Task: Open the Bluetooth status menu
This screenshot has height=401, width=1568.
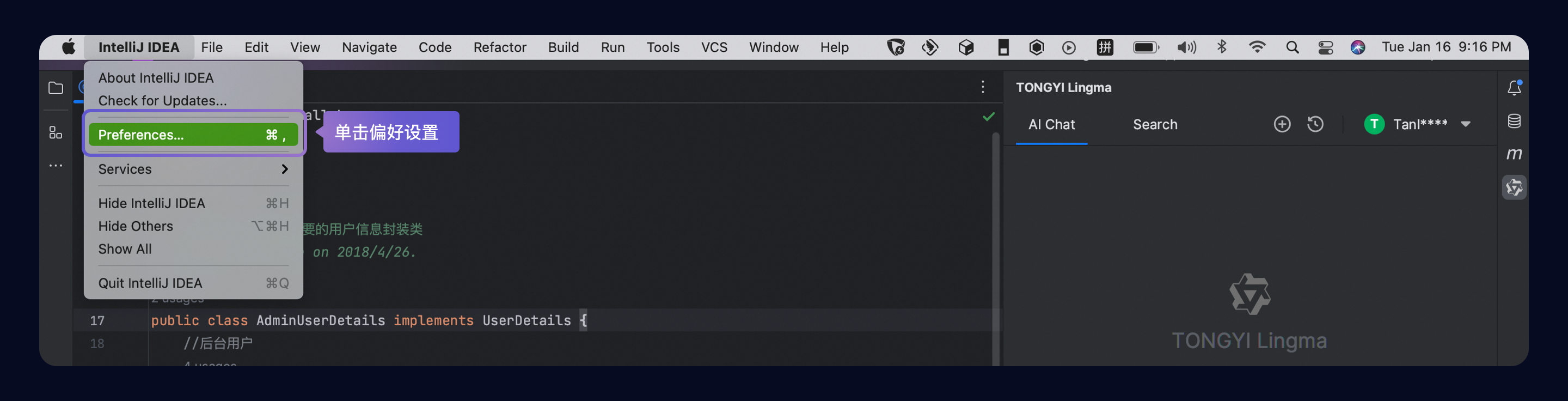Action: pyautogui.click(x=1222, y=47)
